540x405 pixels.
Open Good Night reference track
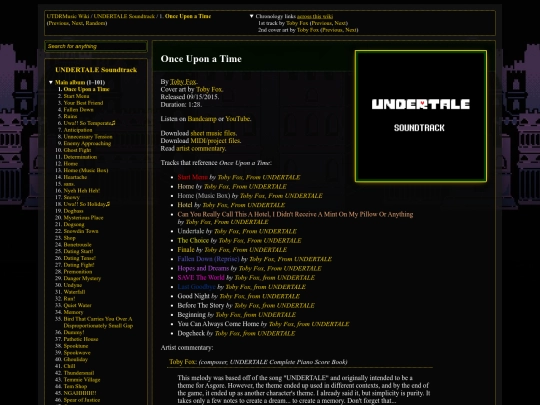pyautogui.click(x=194, y=296)
